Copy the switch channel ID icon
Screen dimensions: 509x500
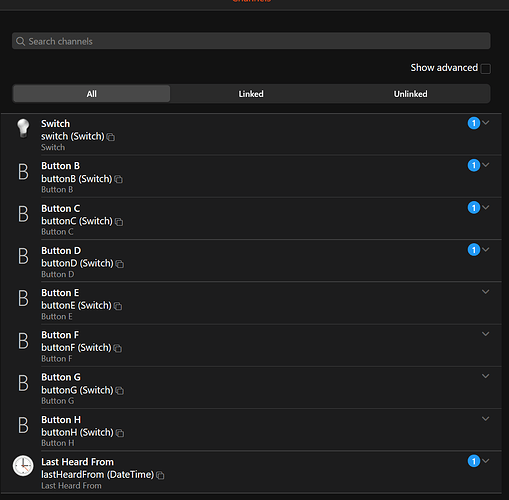coord(111,137)
